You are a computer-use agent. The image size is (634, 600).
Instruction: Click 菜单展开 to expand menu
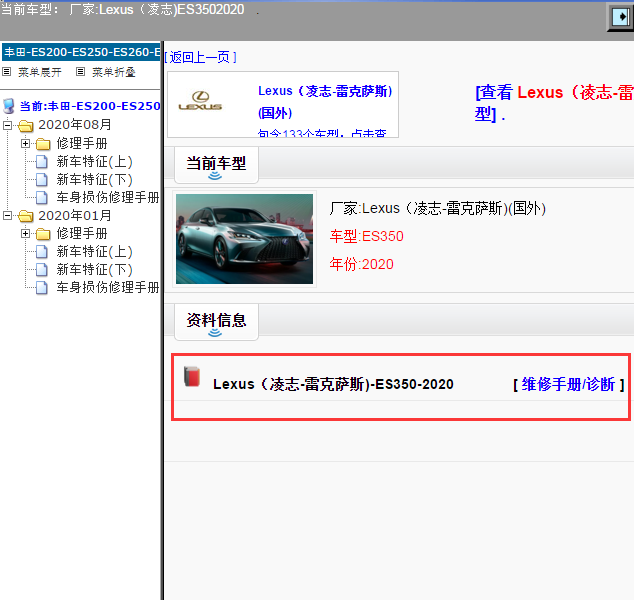tap(40, 72)
